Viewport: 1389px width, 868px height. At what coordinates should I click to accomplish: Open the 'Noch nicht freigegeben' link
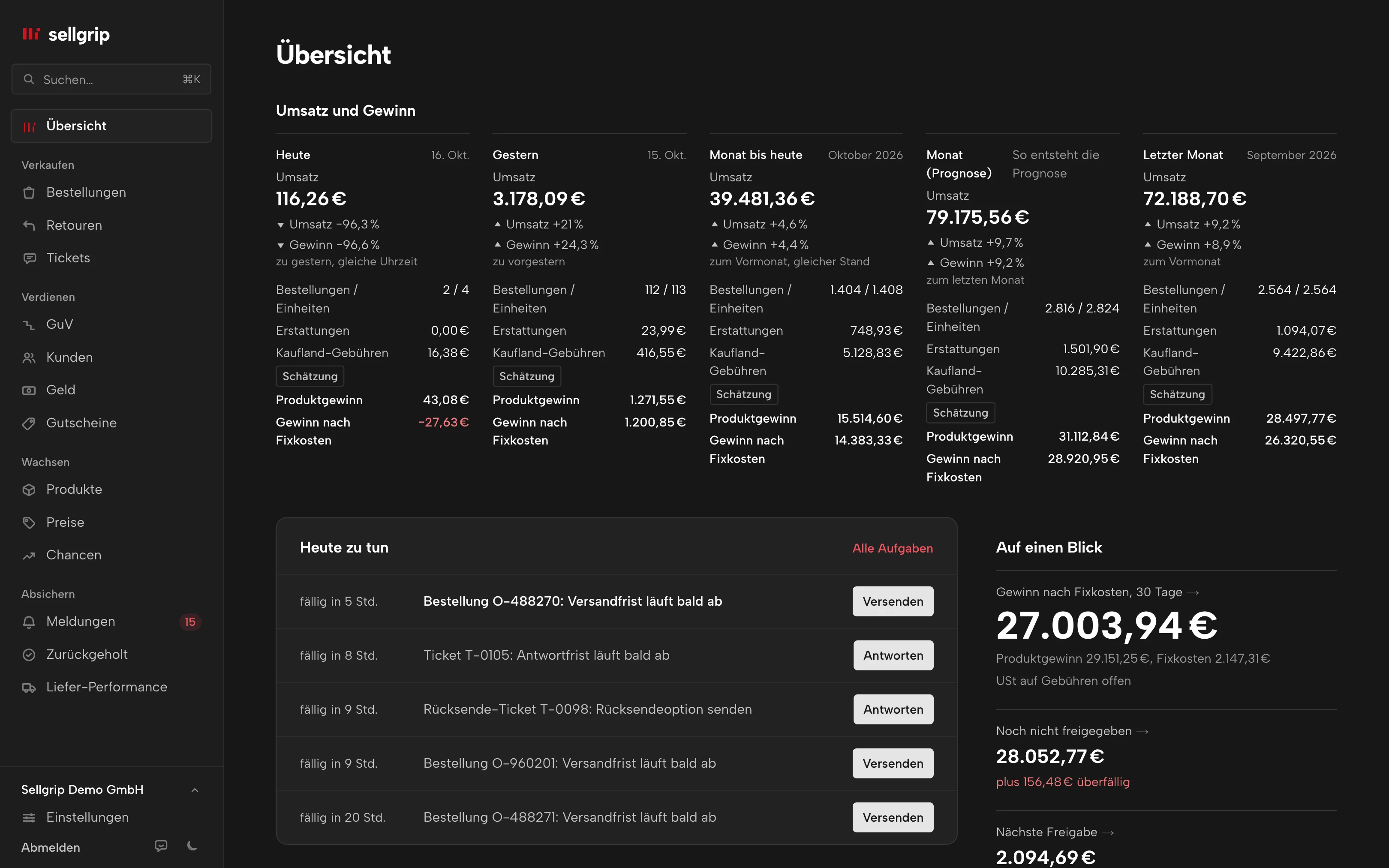tap(1072, 731)
